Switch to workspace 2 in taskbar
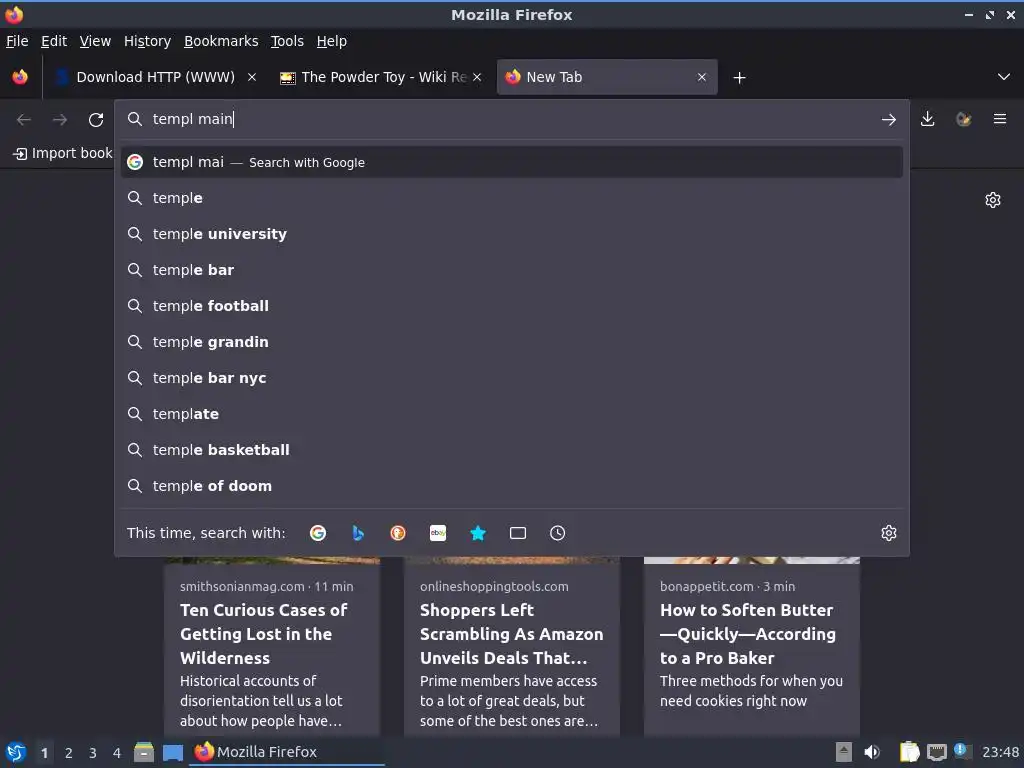 [69, 753]
